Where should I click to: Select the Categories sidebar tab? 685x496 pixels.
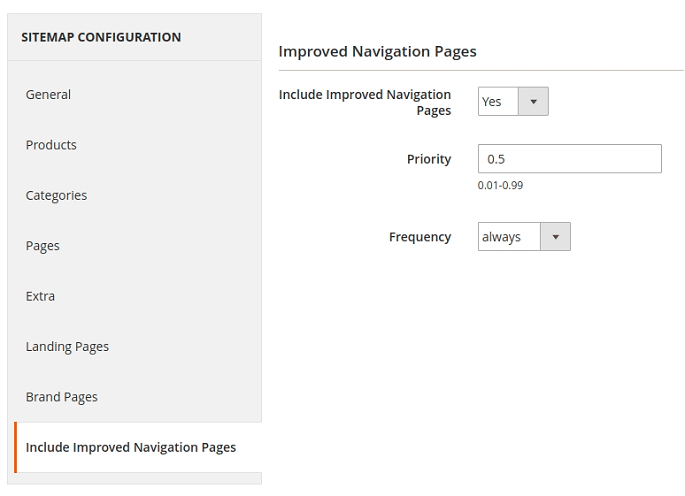tap(56, 196)
